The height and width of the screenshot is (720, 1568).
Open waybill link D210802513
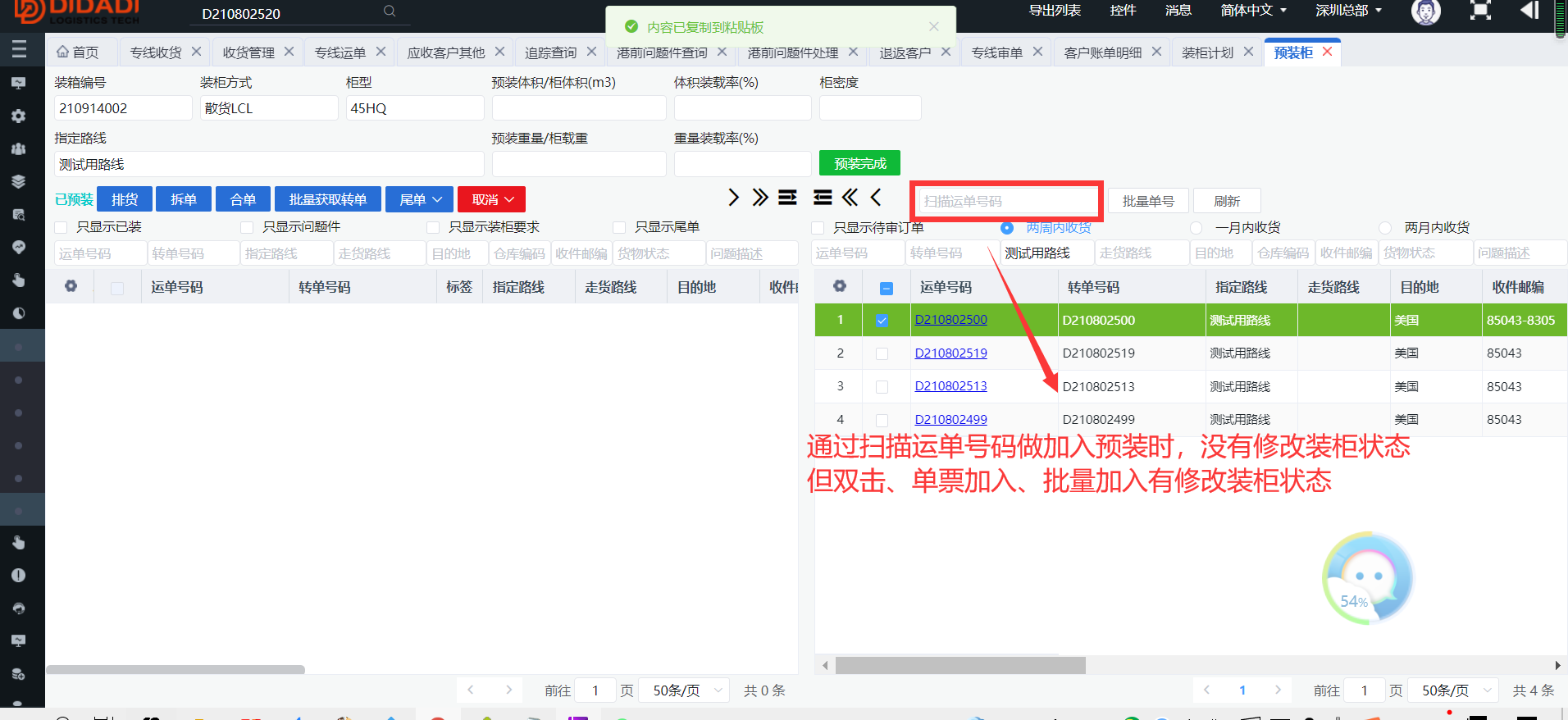point(950,386)
